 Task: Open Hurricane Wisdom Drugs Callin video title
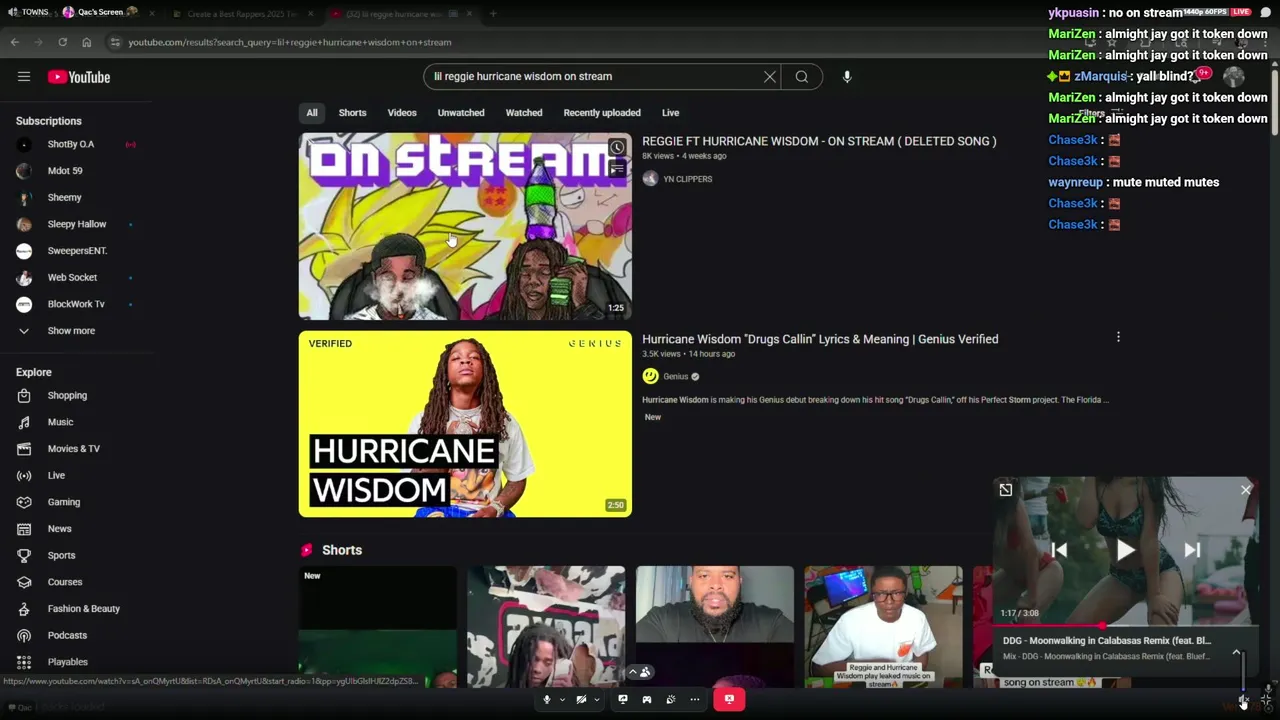tap(820, 339)
